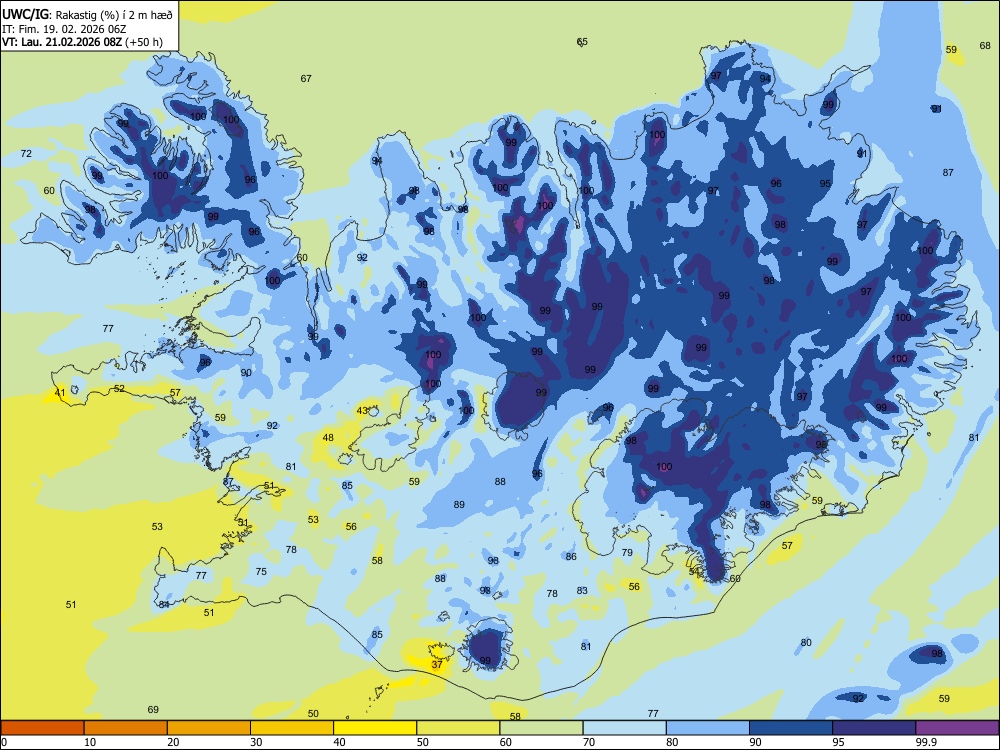The height and width of the screenshot is (750, 1000).
Task: Click the "30" legend tick label
Action: coord(256,742)
